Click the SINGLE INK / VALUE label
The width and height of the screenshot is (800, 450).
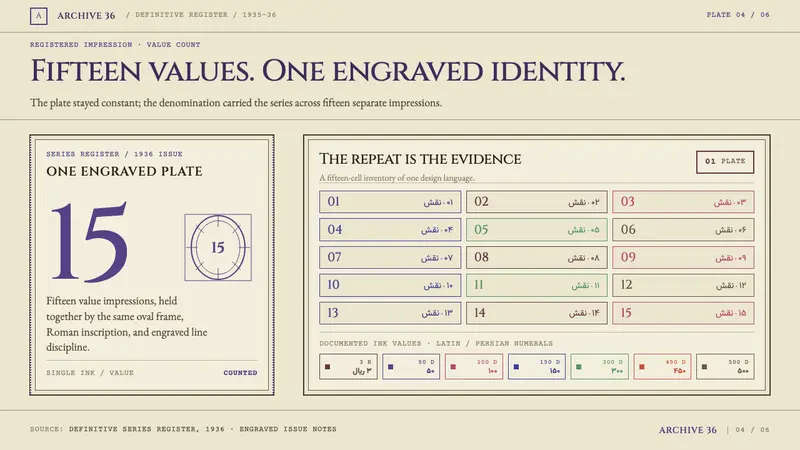(90, 373)
